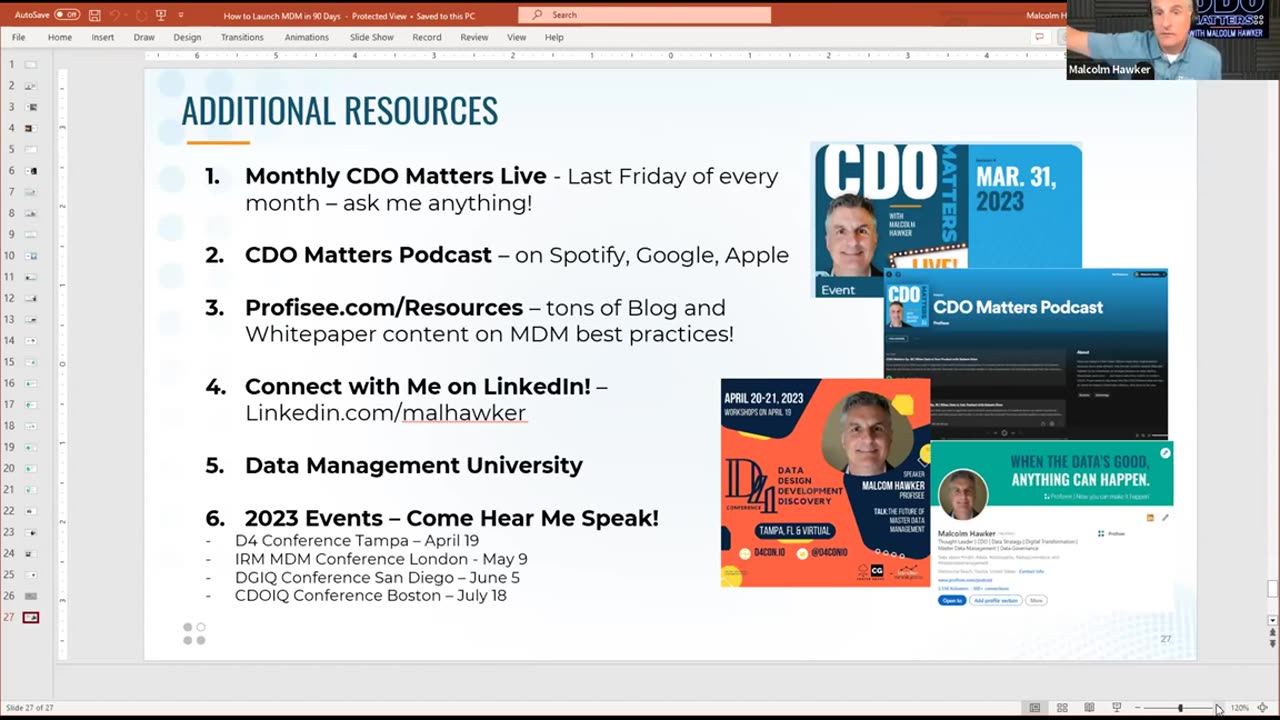Open the Design tab

click(x=187, y=37)
